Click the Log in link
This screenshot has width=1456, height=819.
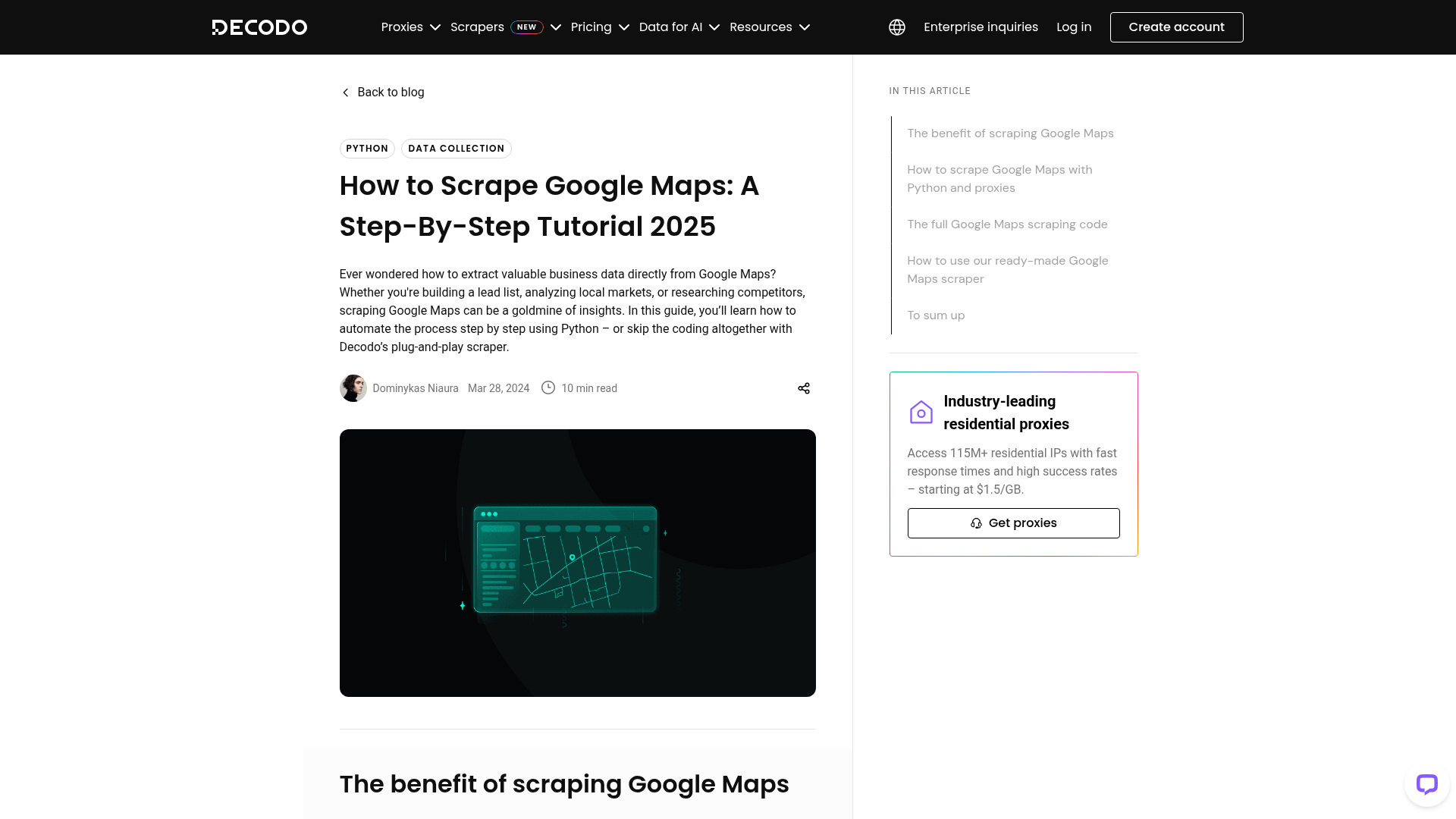1074,27
